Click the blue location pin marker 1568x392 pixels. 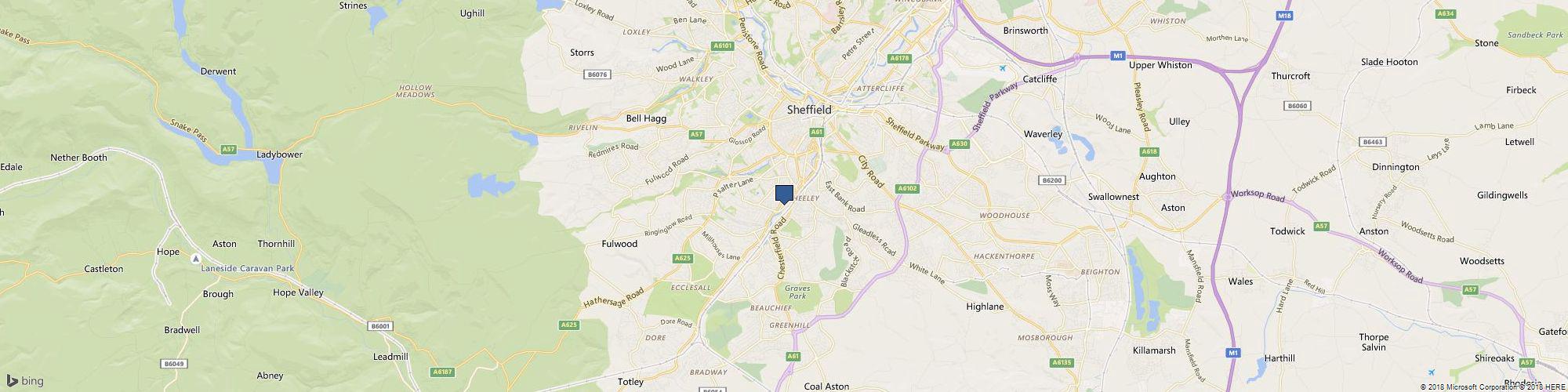(784, 194)
